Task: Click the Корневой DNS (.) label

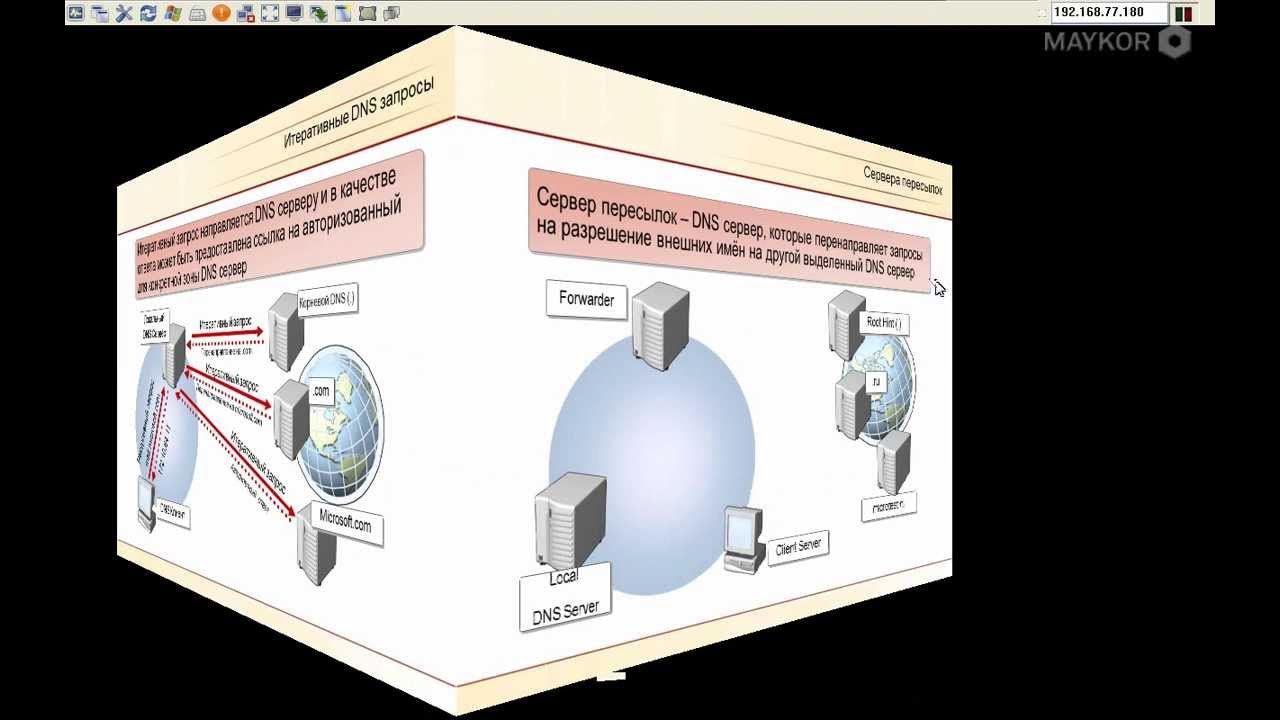Action: 327,301
